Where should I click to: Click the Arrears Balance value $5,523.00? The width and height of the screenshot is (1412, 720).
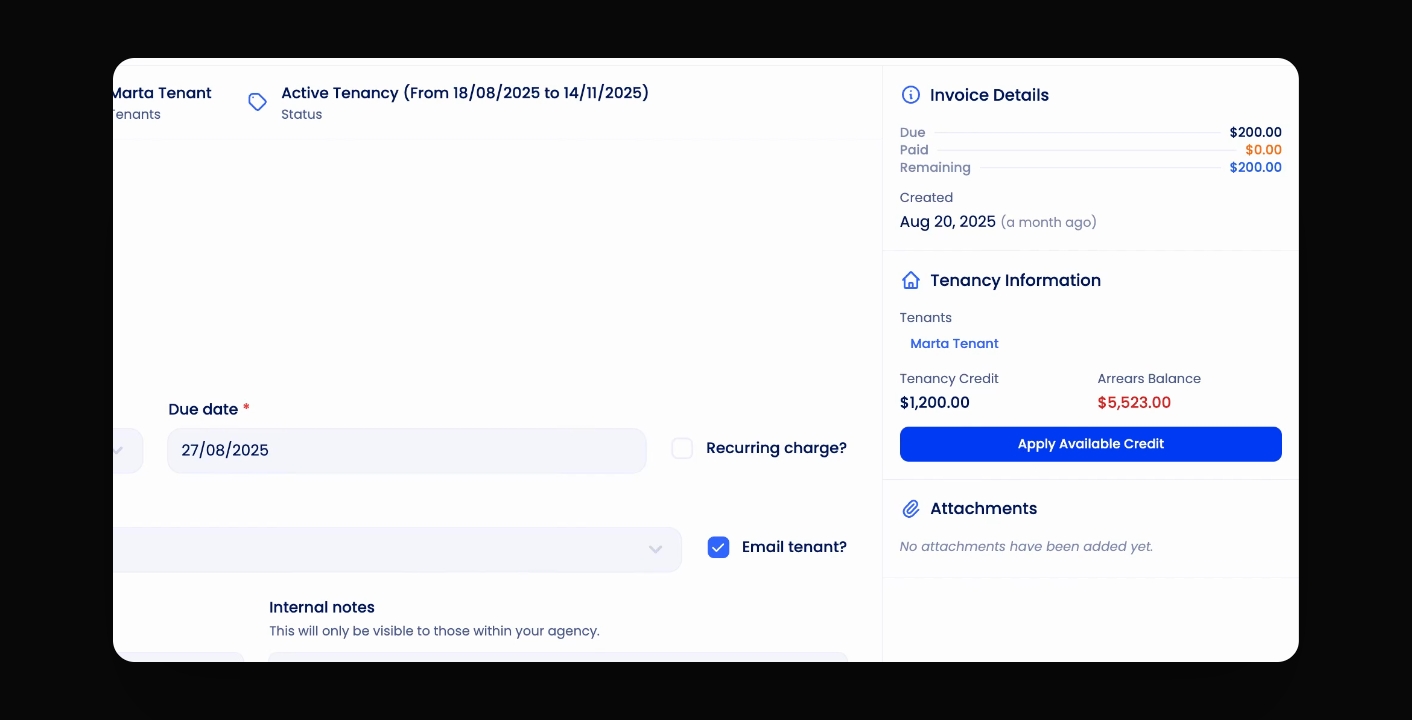click(1134, 403)
